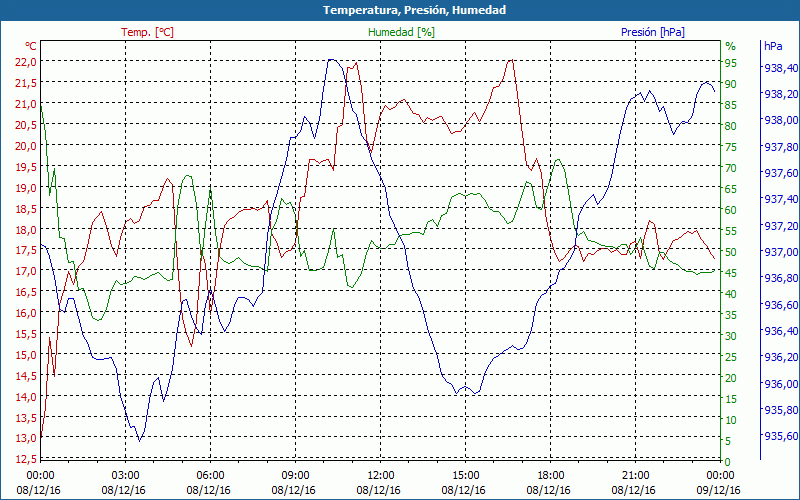The height and width of the screenshot is (500, 800).
Task: Click the '19,0' temperature axis value
Action: click(26, 187)
